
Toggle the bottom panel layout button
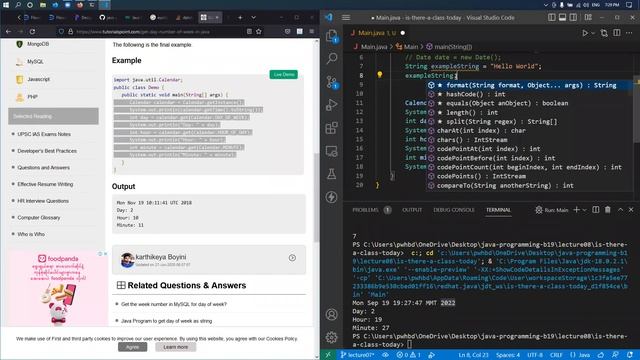point(562,18)
